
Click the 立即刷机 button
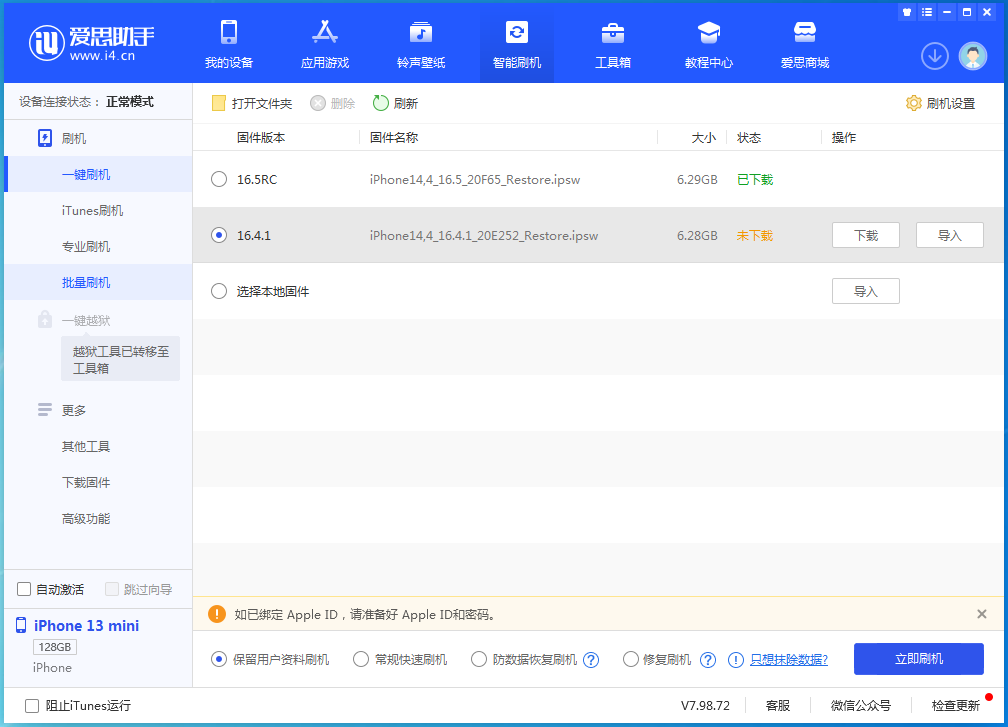pyautogui.click(x=919, y=659)
